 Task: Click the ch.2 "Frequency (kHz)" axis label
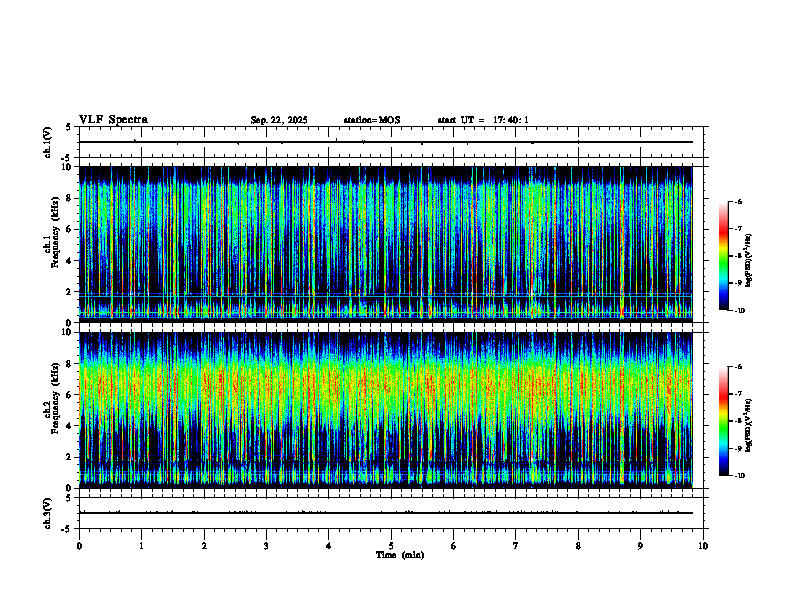(x=56, y=398)
